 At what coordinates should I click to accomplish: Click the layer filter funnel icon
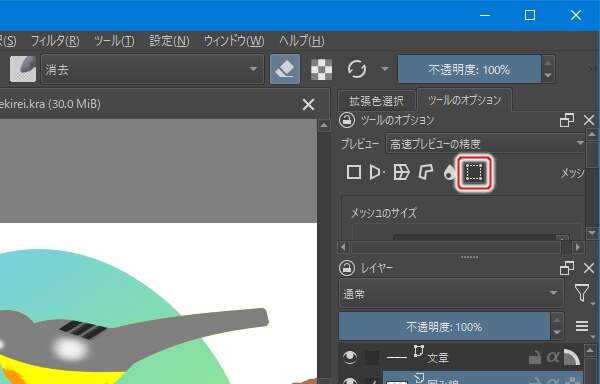click(582, 293)
